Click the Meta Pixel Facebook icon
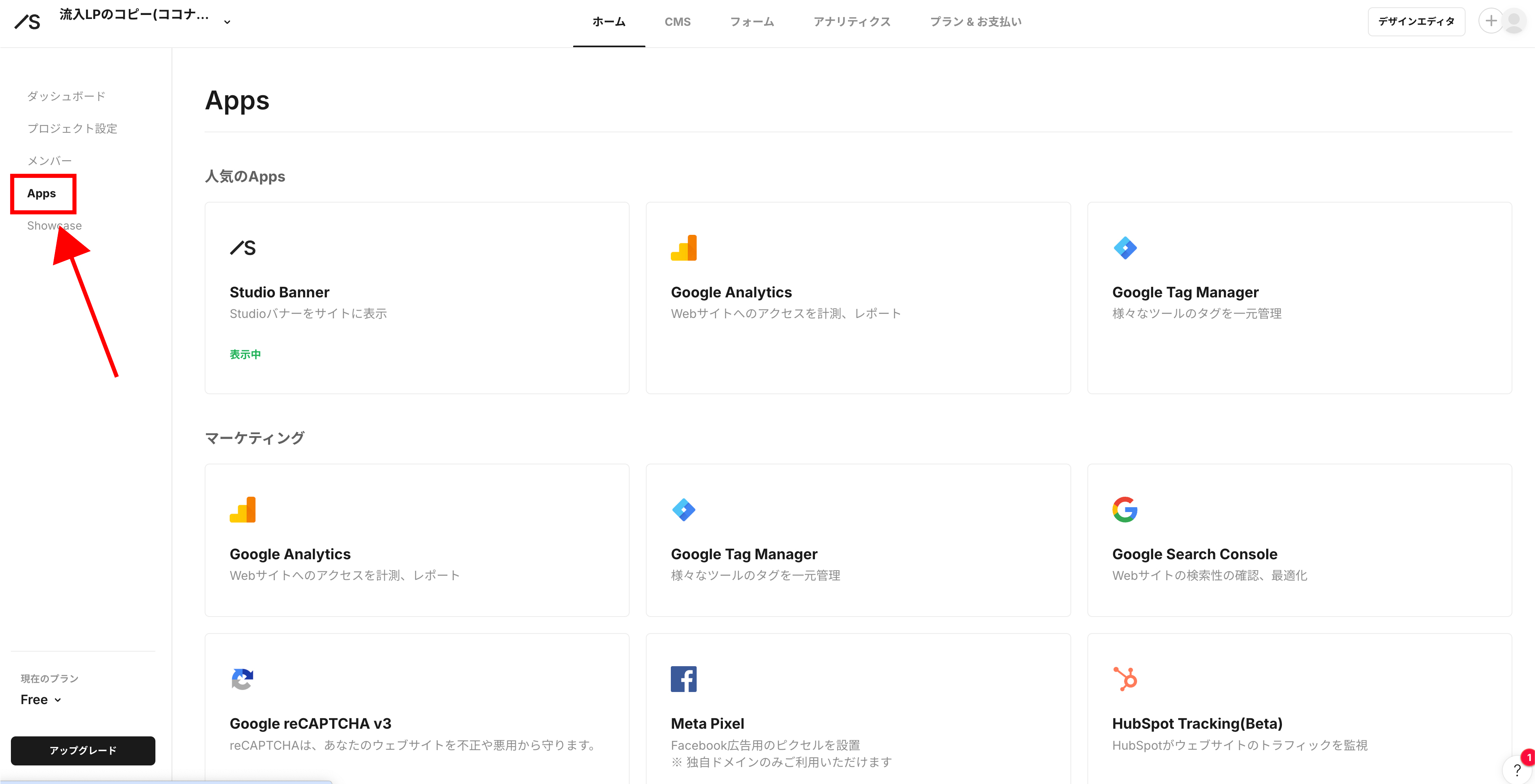 (x=683, y=679)
